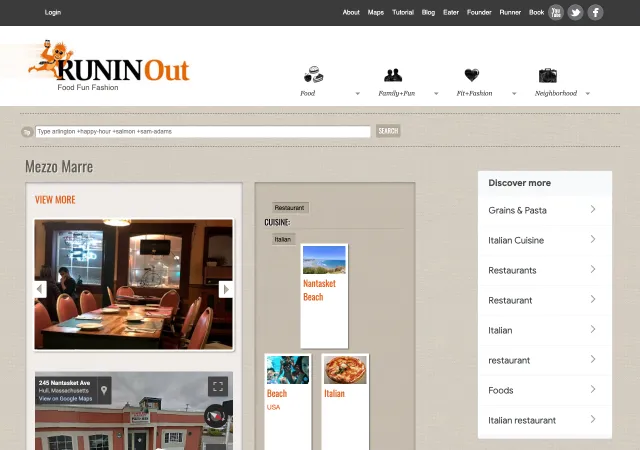
Task: Click the RuninOut monkey logo
Action: [x=109, y=65]
